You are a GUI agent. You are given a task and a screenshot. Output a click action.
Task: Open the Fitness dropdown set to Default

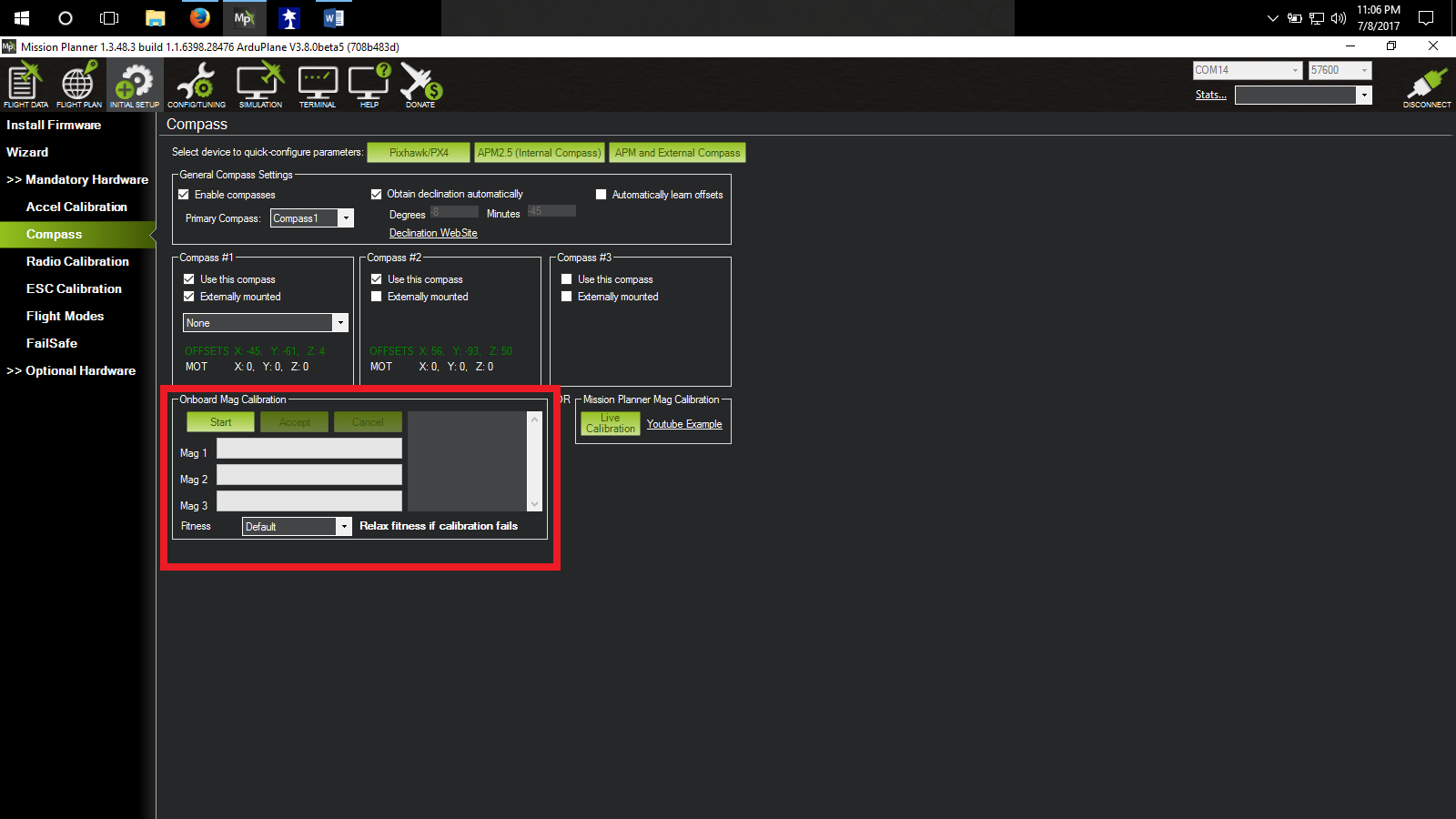pos(297,527)
